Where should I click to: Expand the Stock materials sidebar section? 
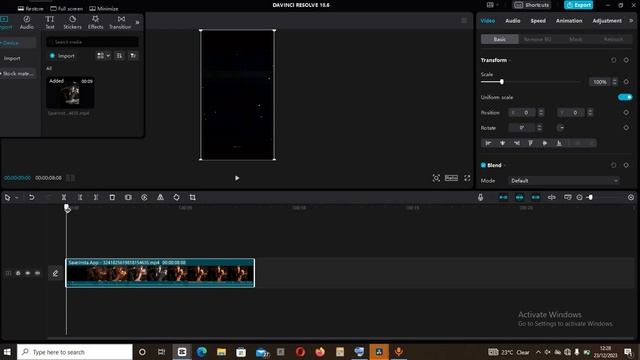(x=18, y=73)
